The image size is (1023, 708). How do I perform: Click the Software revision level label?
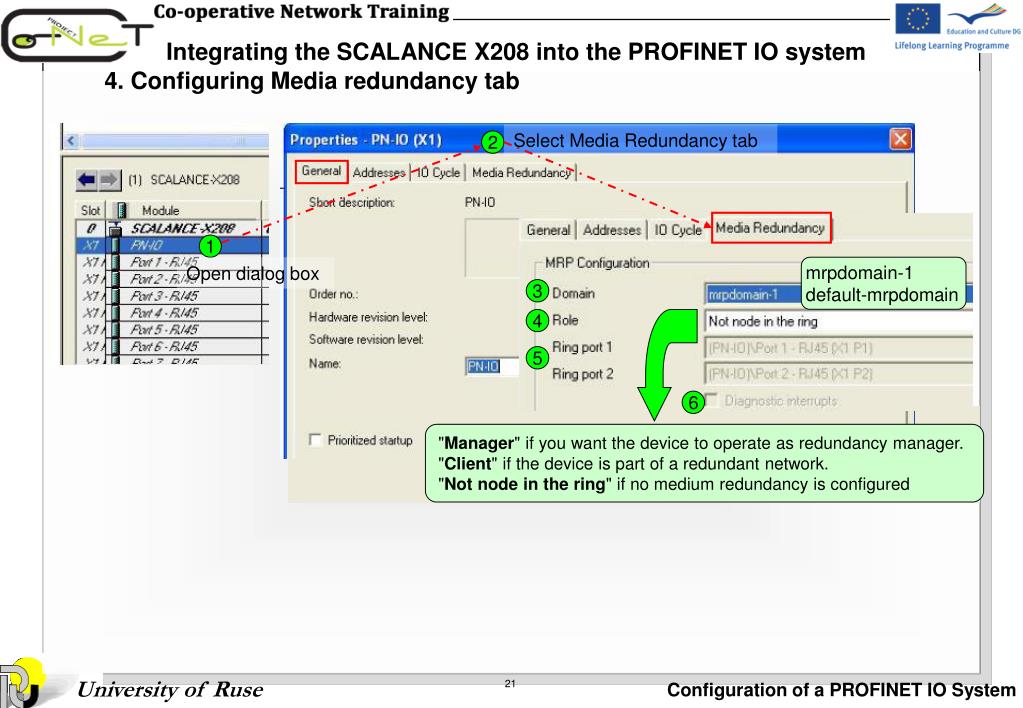coord(366,339)
